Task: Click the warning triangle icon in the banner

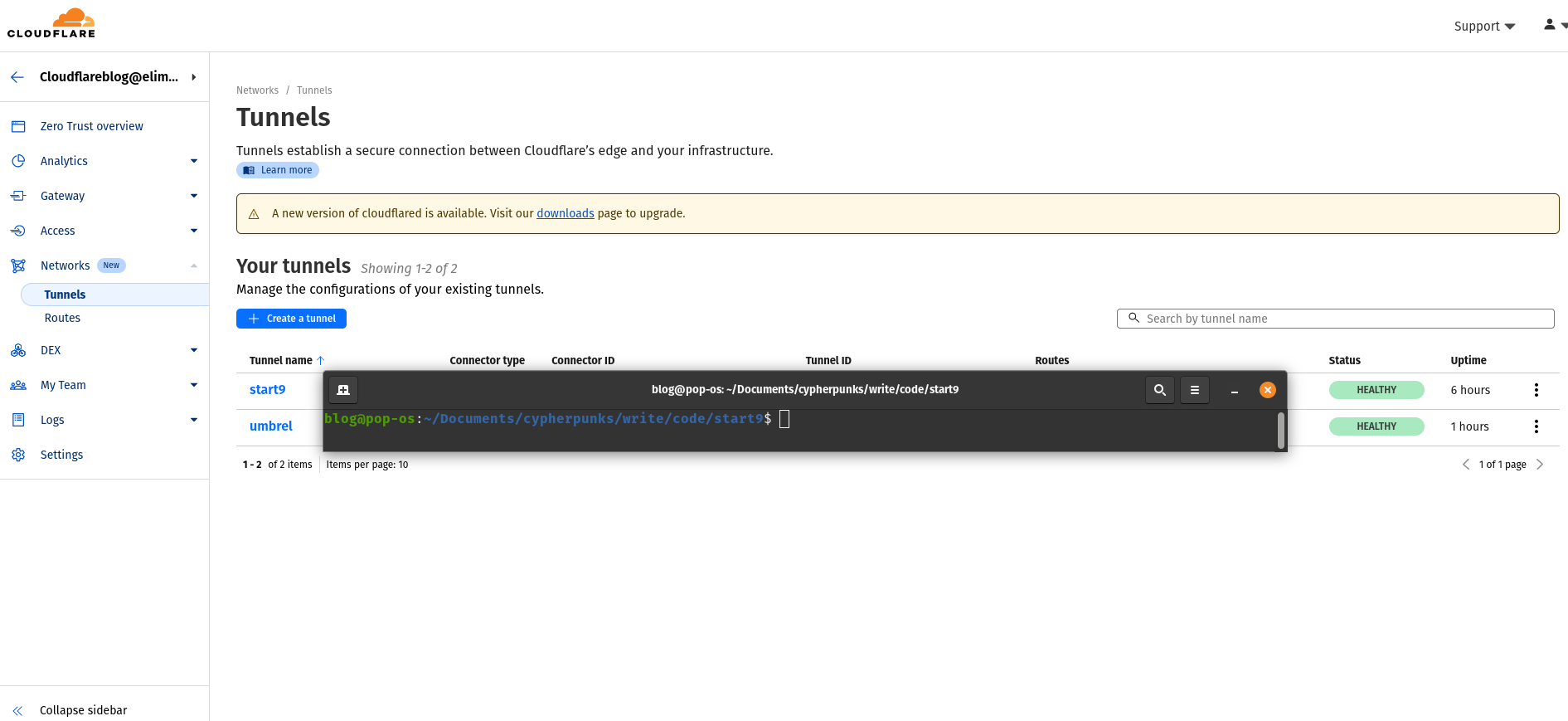Action: pyautogui.click(x=254, y=214)
